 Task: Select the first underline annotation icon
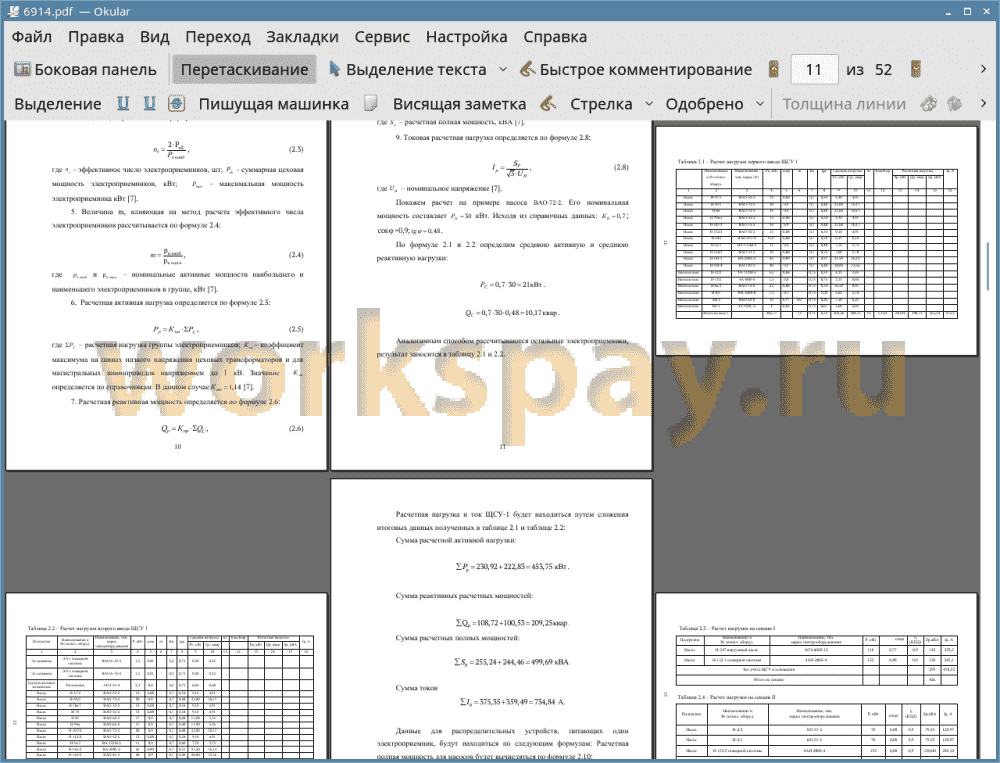tap(123, 103)
